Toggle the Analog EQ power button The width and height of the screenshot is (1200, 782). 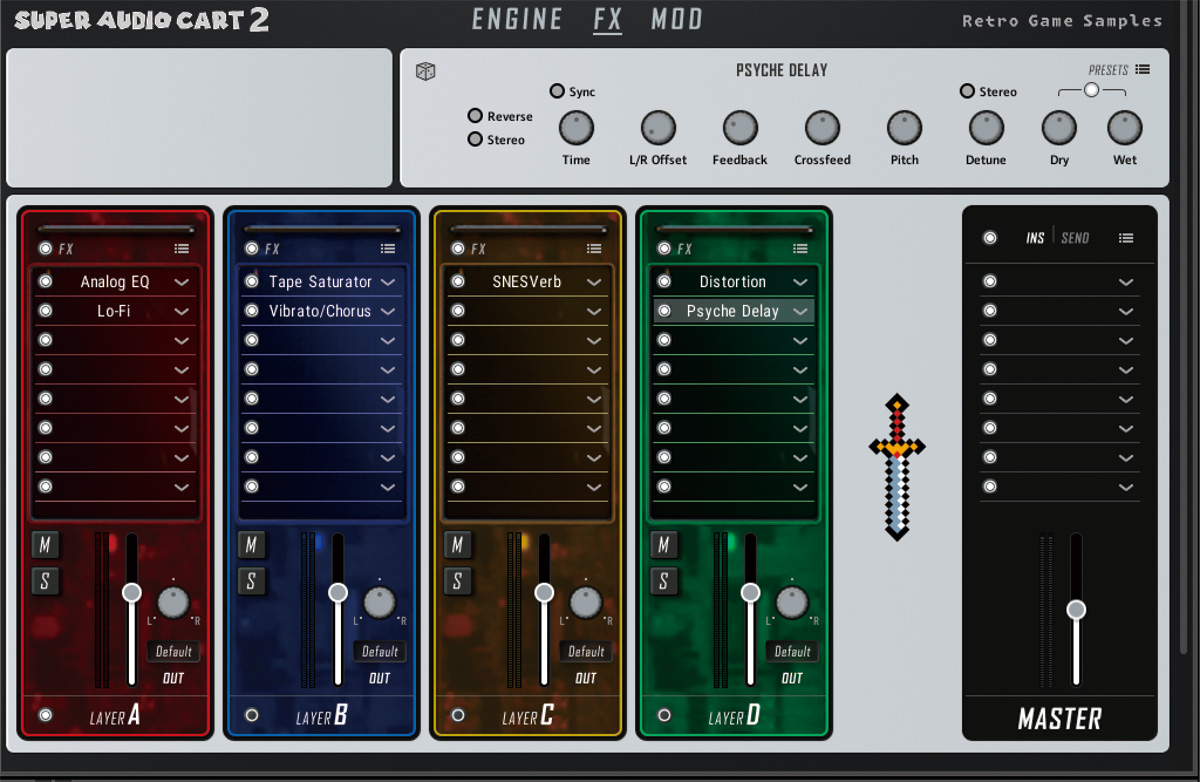pyautogui.click(x=45, y=282)
